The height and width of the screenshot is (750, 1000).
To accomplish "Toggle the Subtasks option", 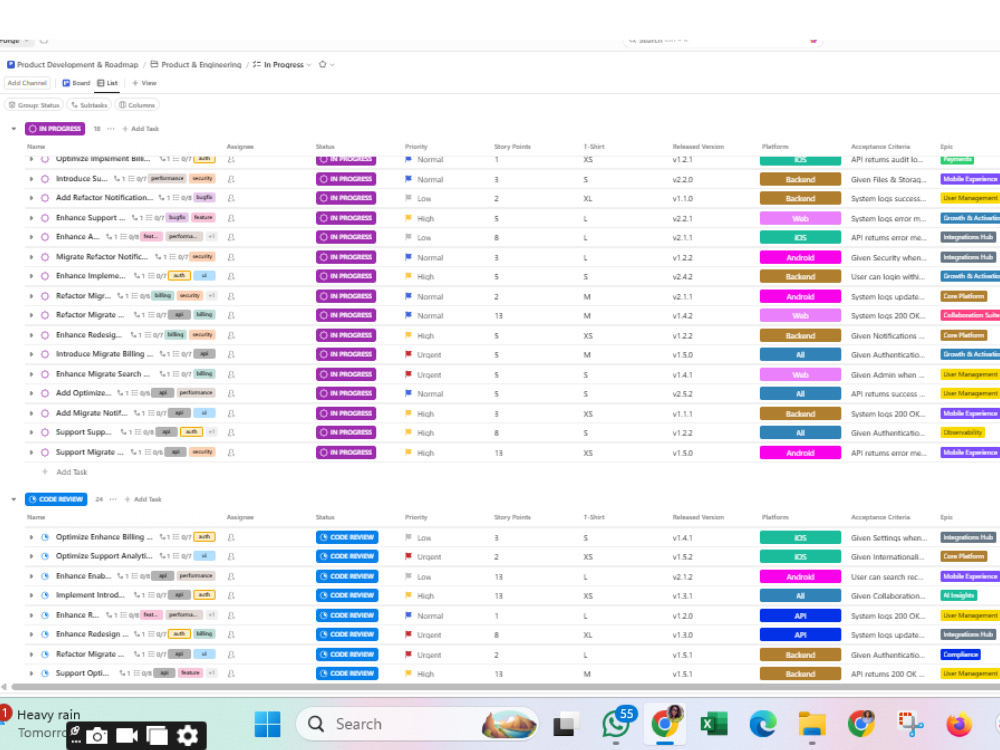I will [89, 105].
